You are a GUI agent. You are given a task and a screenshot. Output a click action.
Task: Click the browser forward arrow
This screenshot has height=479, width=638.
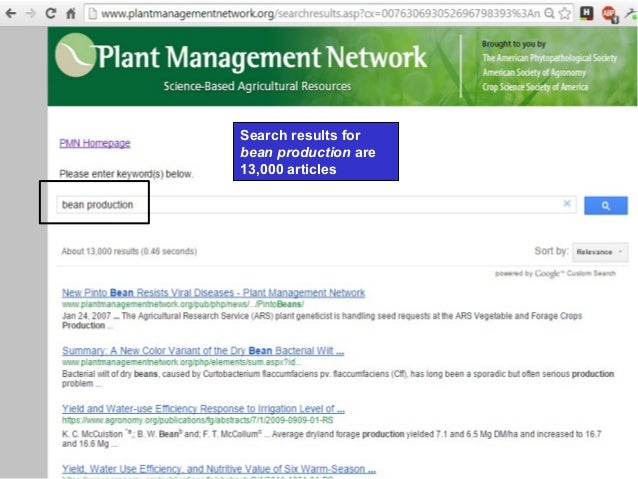pos(31,13)
